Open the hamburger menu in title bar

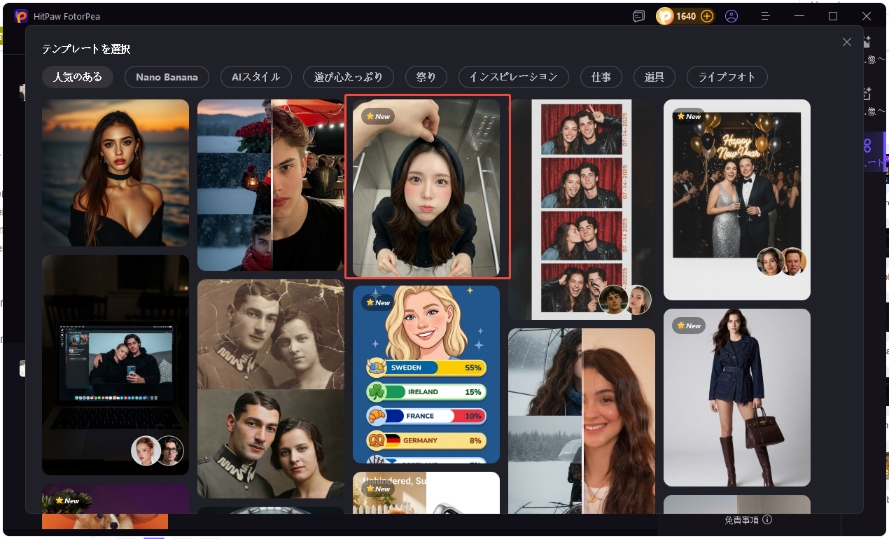tap(765, 16)
